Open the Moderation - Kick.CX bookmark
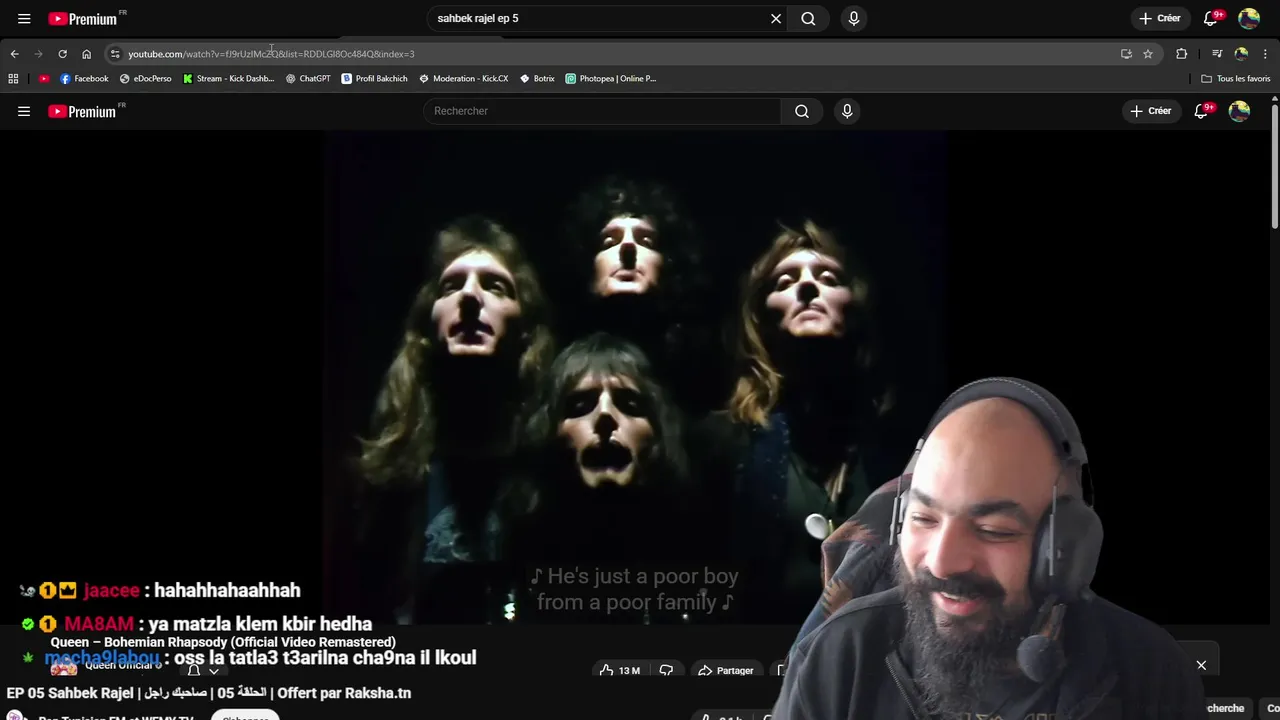Image resolution: width=1280 pixels, height=720 pixels. [x=464, y=78]
